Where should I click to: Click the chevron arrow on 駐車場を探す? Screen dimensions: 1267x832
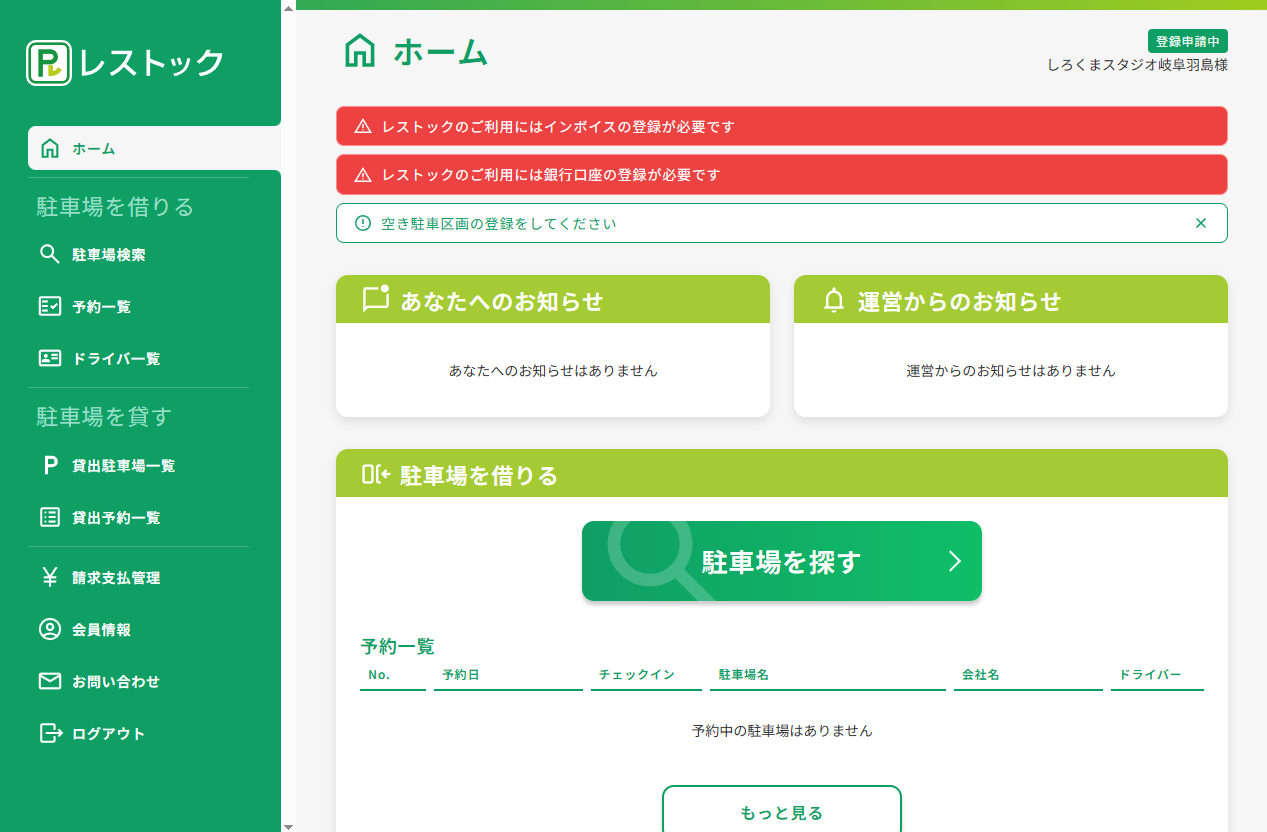(954, 561)
